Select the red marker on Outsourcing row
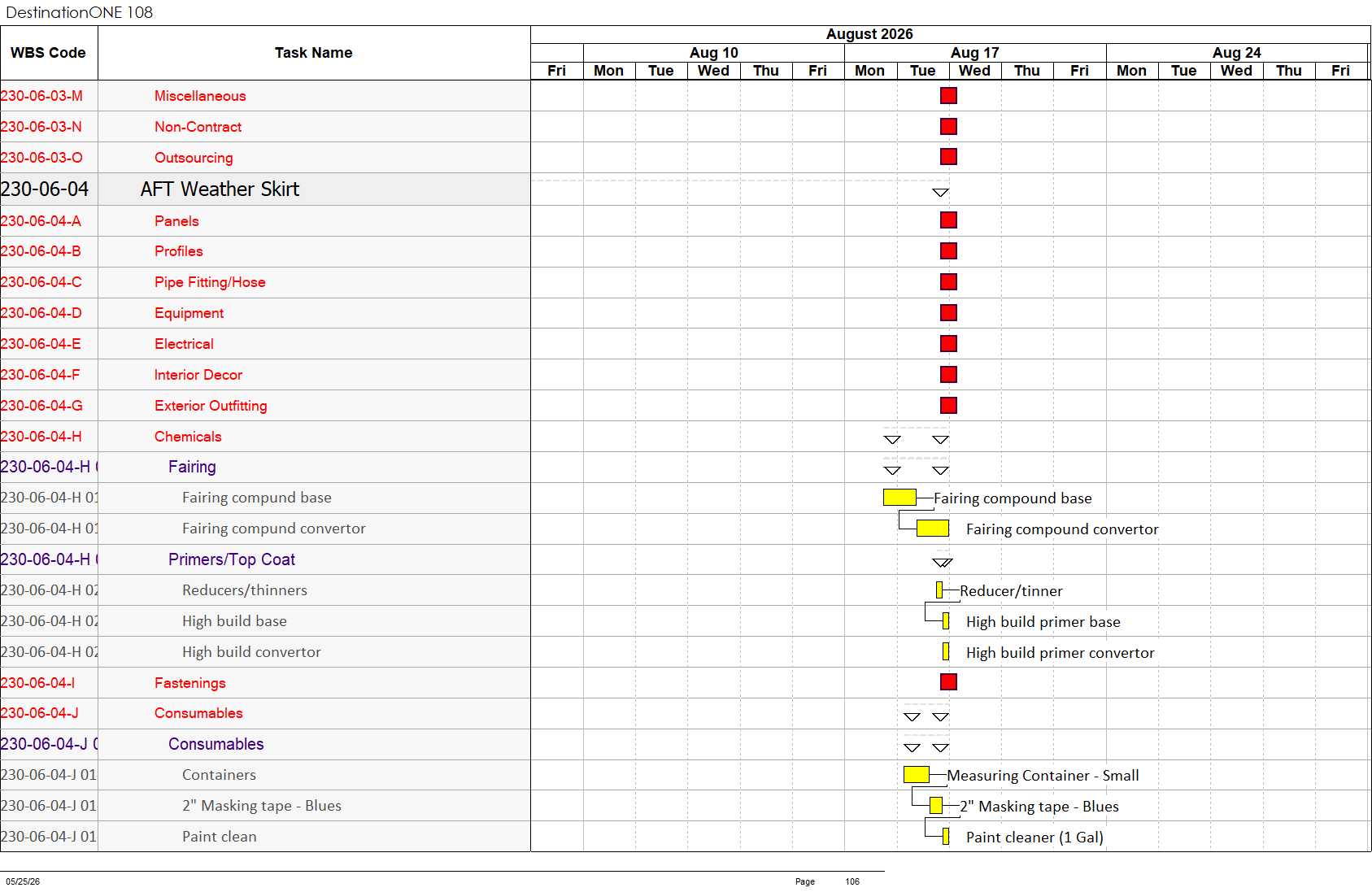 [x=948, y=157]
